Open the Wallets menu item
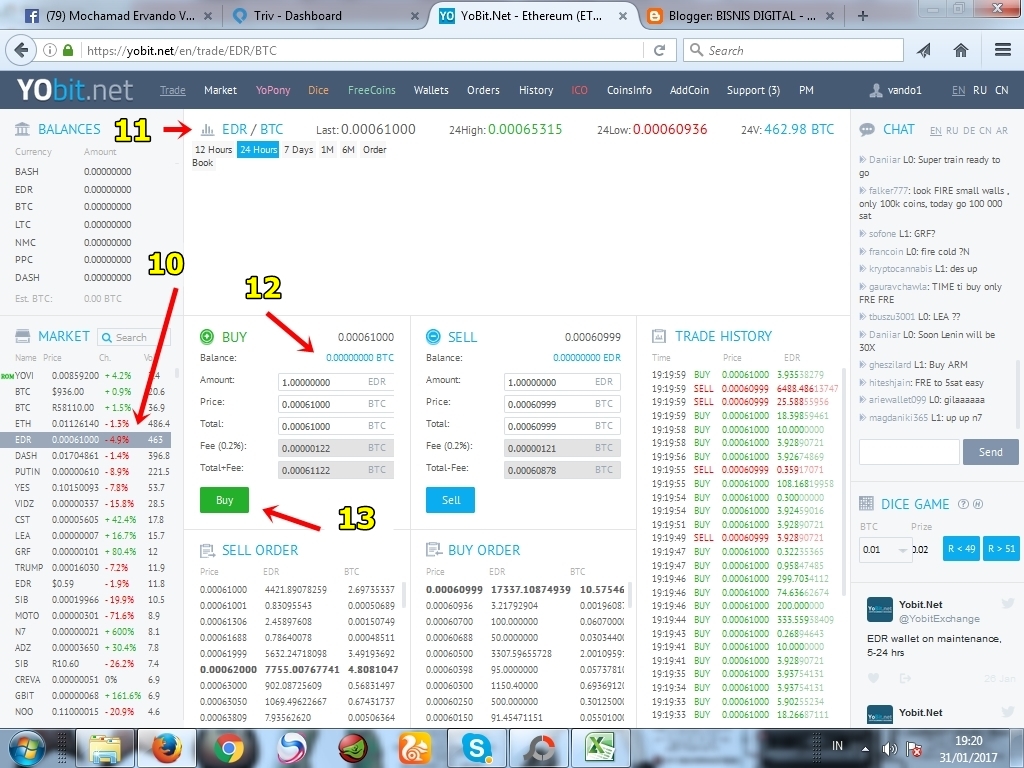The width and height of the screenshot is (1024, 768). [x=431, y=90]
